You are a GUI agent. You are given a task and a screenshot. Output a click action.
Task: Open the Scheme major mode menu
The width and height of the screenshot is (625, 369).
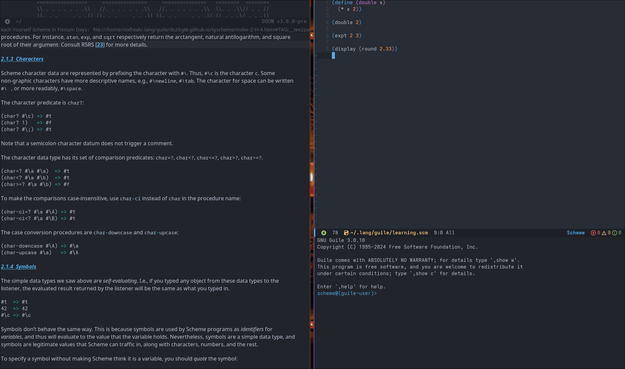tap(576, 233)
